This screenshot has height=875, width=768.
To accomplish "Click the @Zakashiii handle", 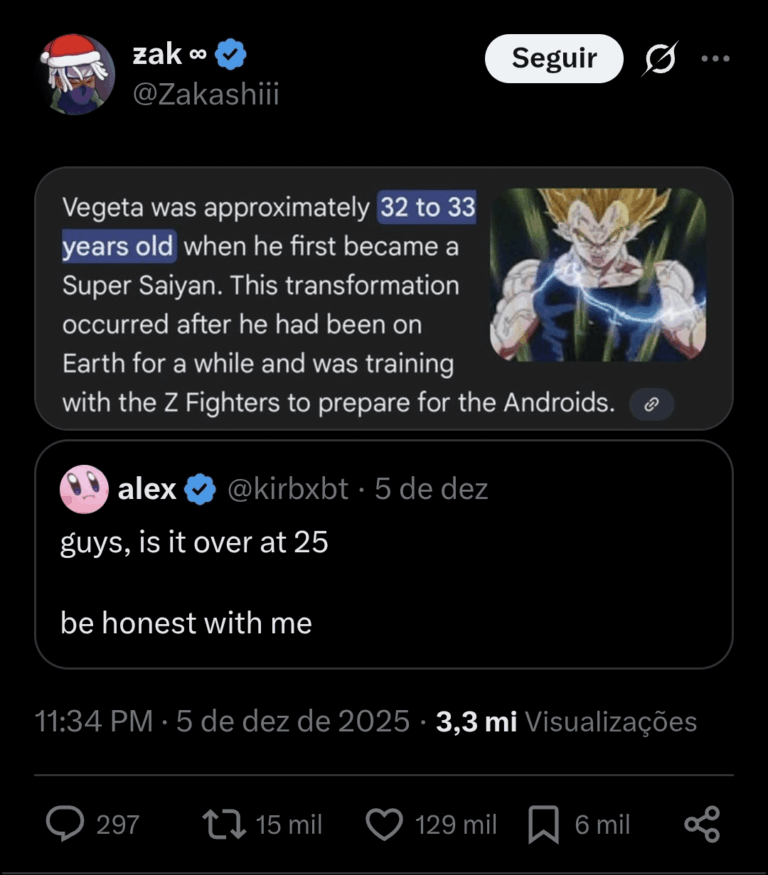I will tap(205, 94).
